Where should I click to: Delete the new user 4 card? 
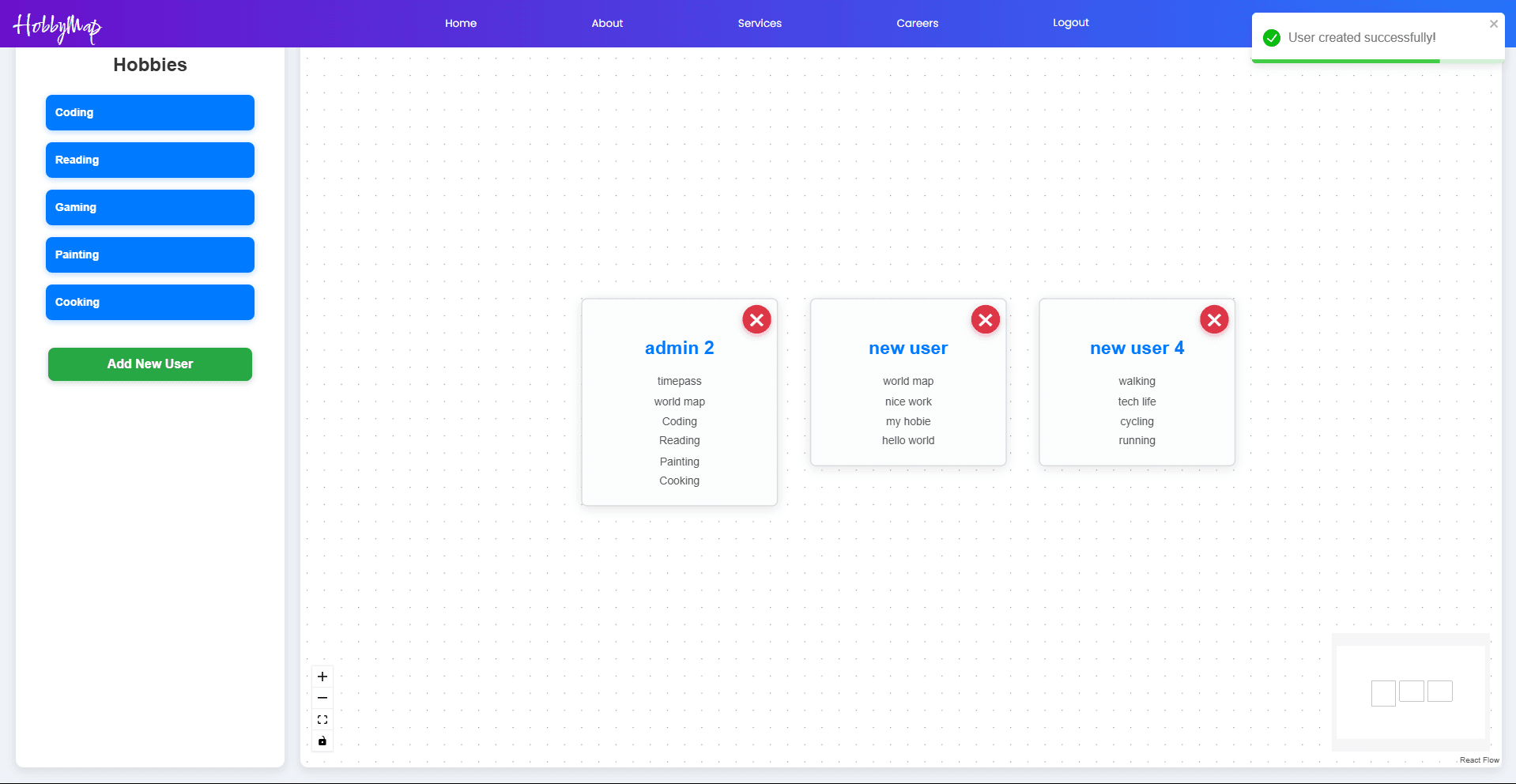click(1214, 319)
